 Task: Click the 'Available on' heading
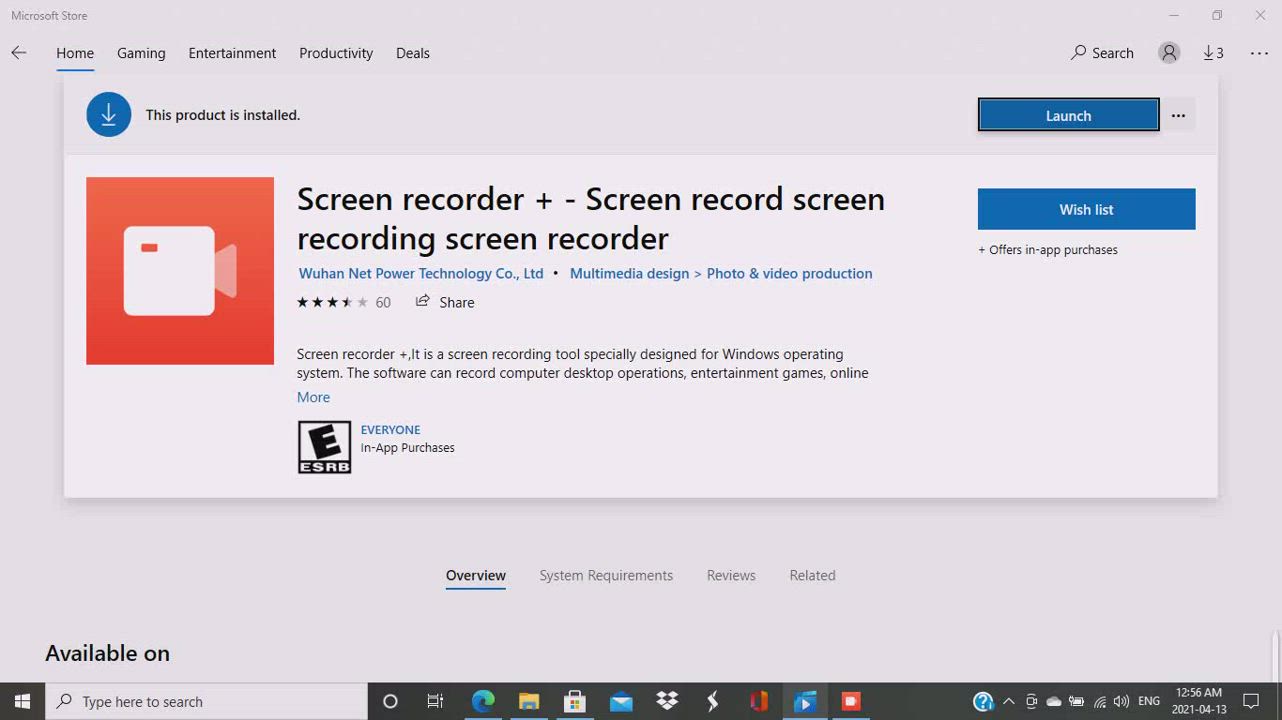pos(107,653)
